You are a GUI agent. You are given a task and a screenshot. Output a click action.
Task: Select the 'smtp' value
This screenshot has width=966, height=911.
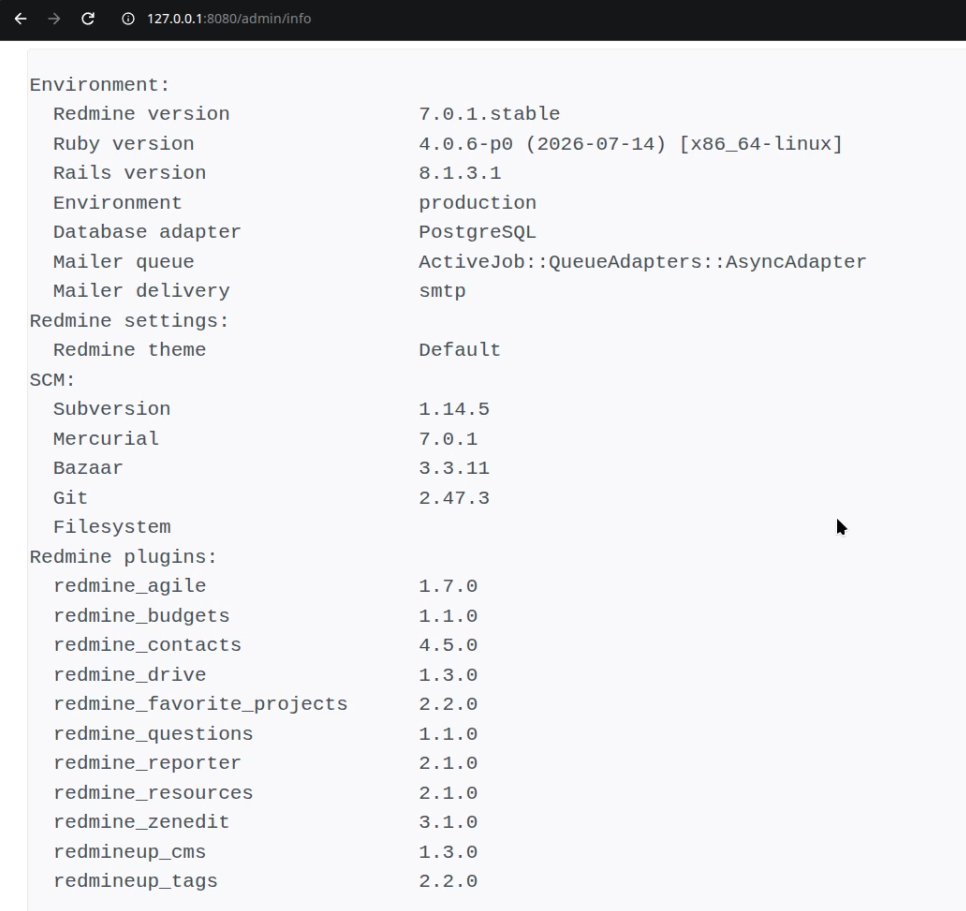tap(442, 291)
